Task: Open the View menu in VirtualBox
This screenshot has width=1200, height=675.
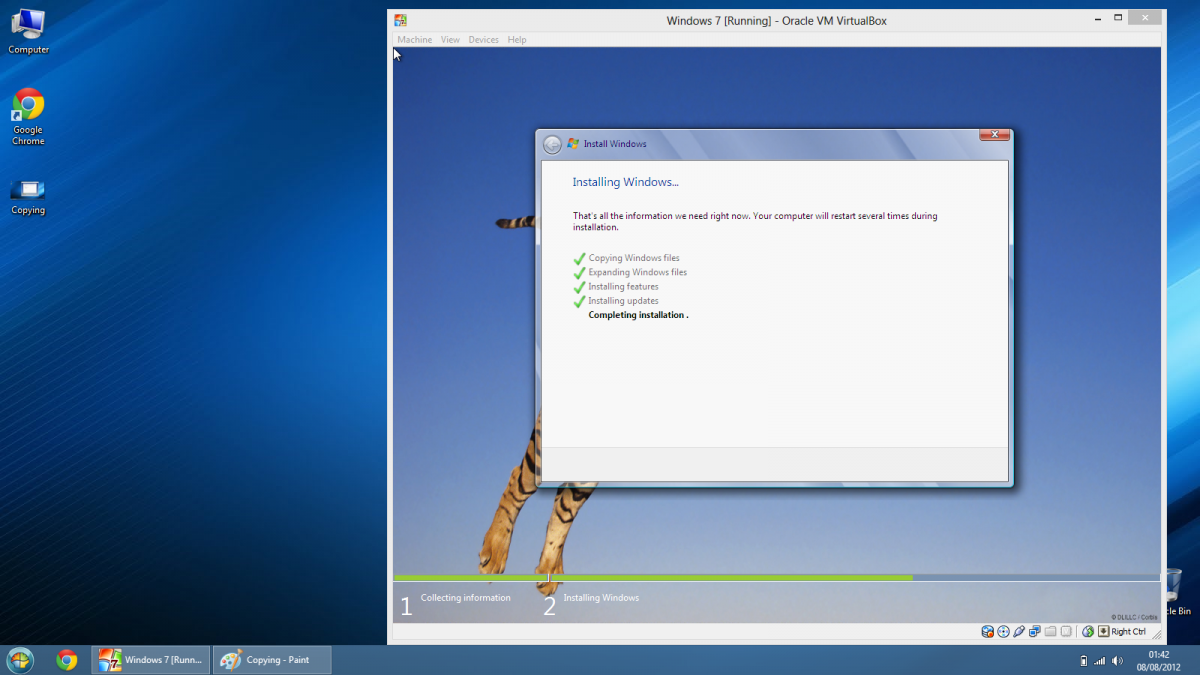Action: 450,40
